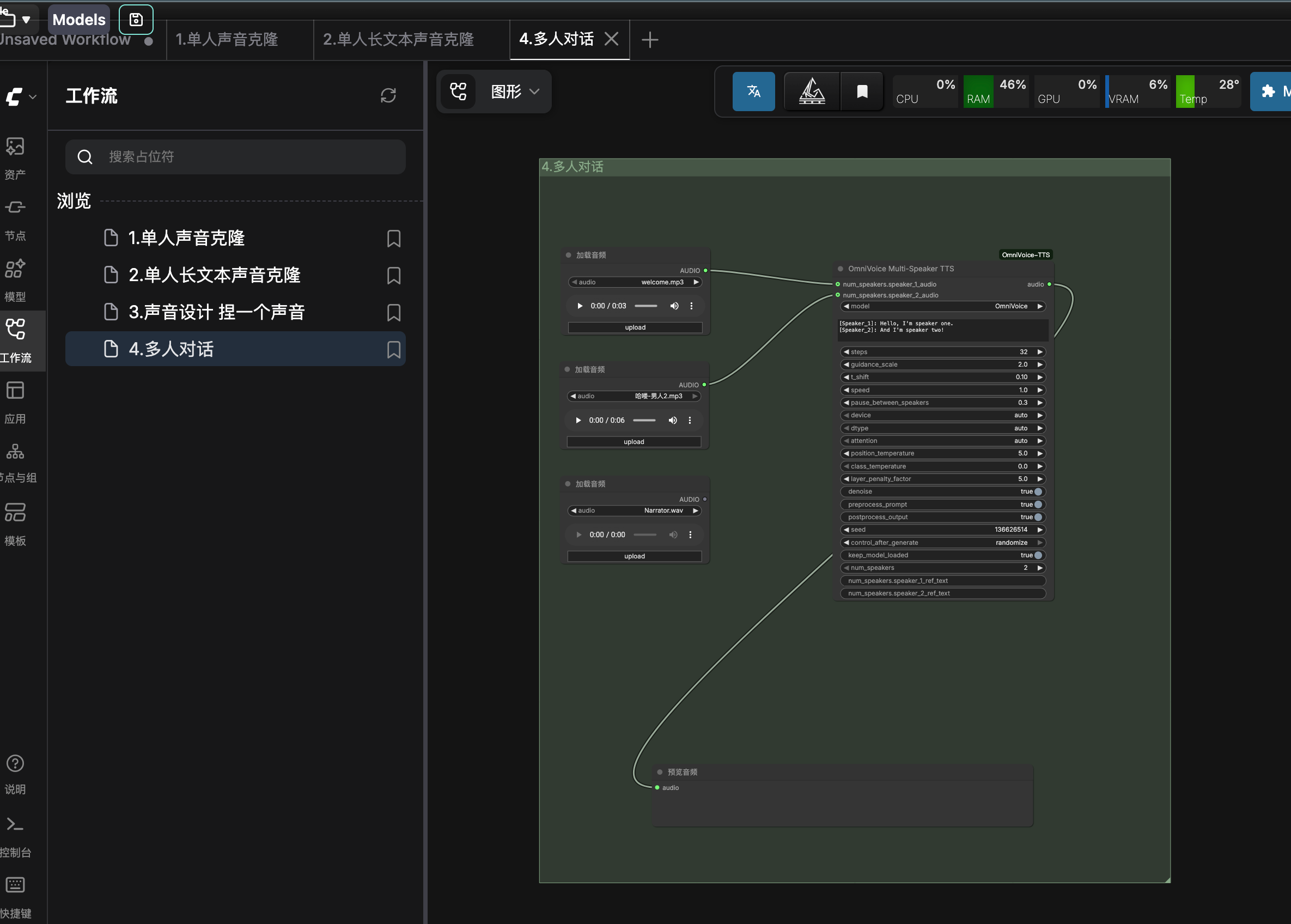Screen dimensions: 1291x924
Task: Adjust the 哈喽-男人2.mp3 audio progress slider
Action: [x=644, y=421]
